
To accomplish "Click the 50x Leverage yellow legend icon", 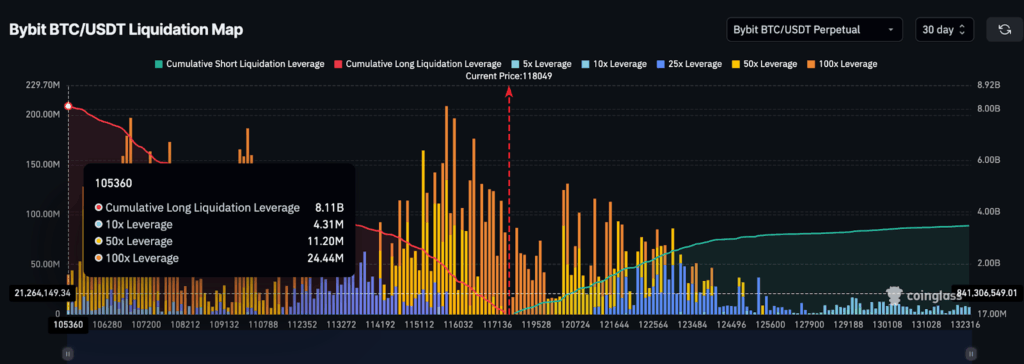I will click(736, 64).
